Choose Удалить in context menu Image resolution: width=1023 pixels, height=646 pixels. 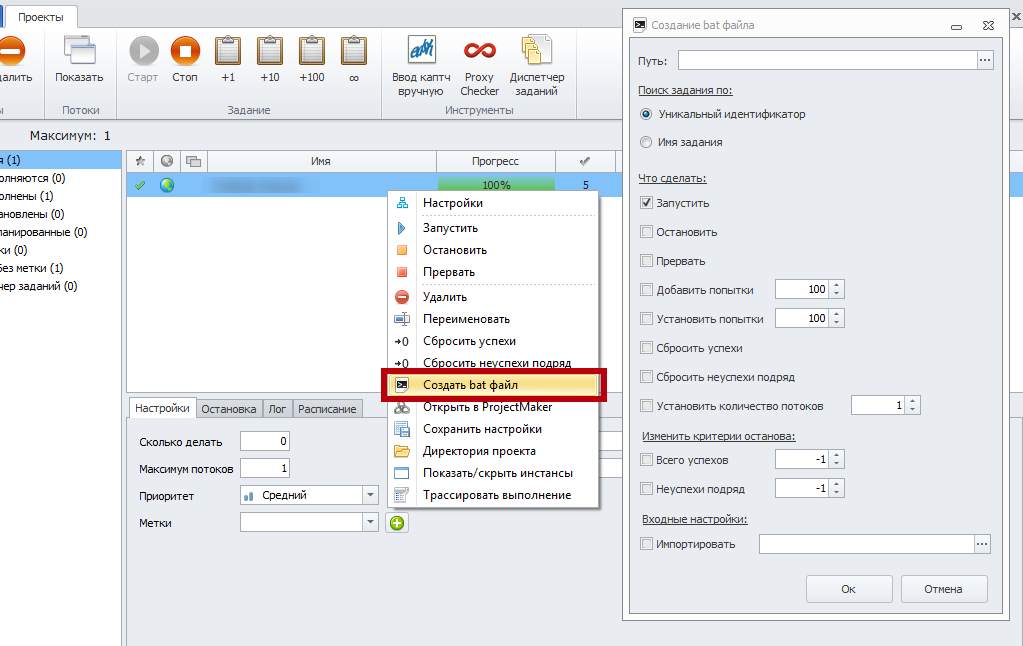tap(493, 297)
